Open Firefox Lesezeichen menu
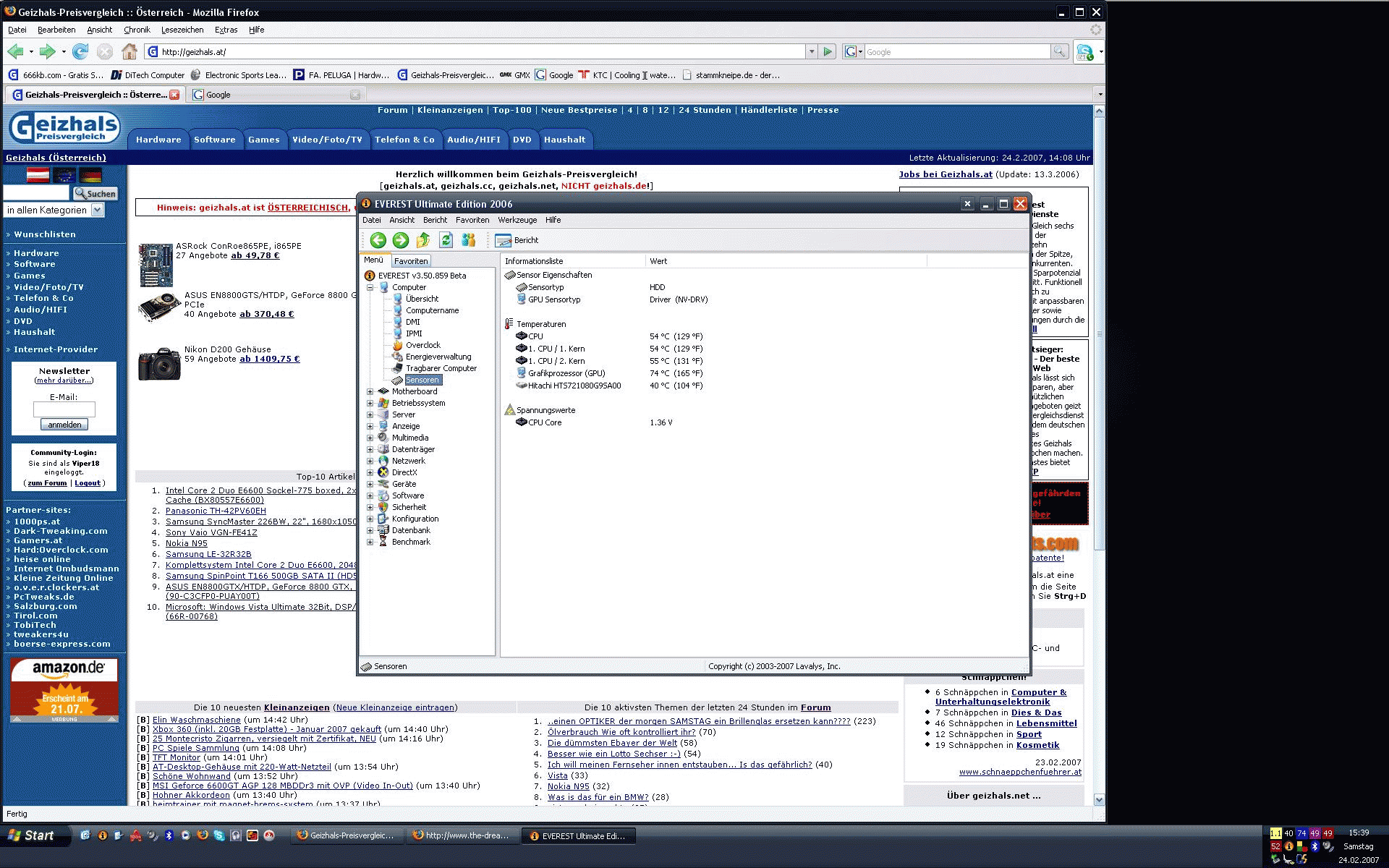 pyautogui.click(x=182, y=30)
